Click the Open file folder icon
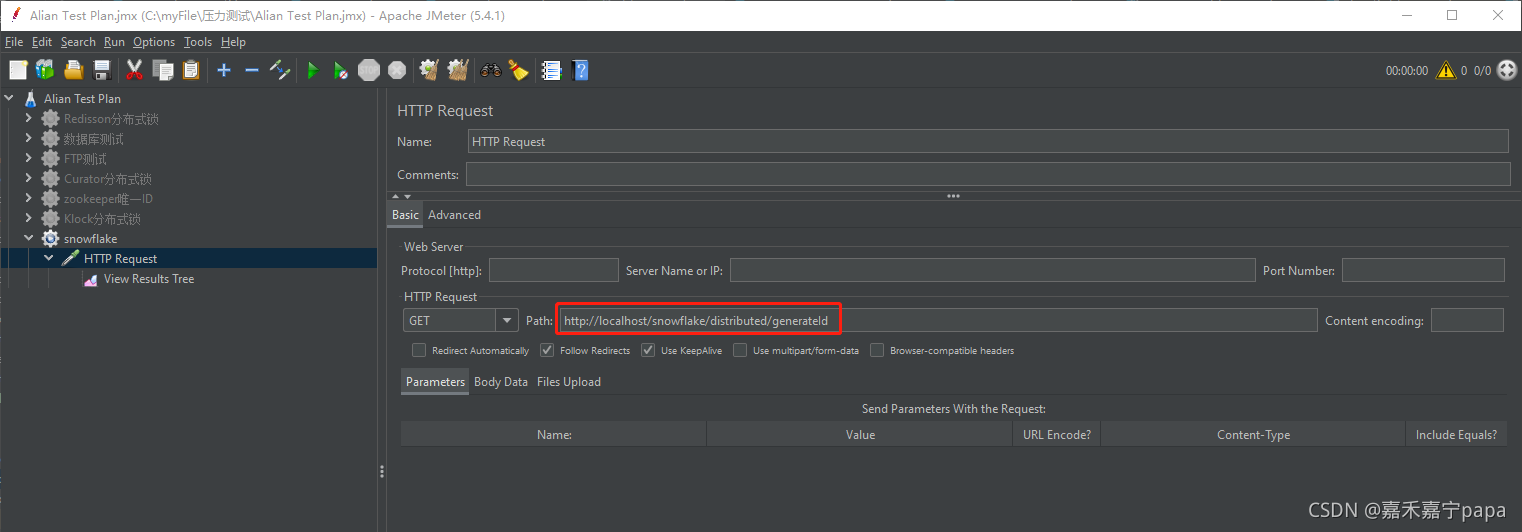 (x=73, y=70)
